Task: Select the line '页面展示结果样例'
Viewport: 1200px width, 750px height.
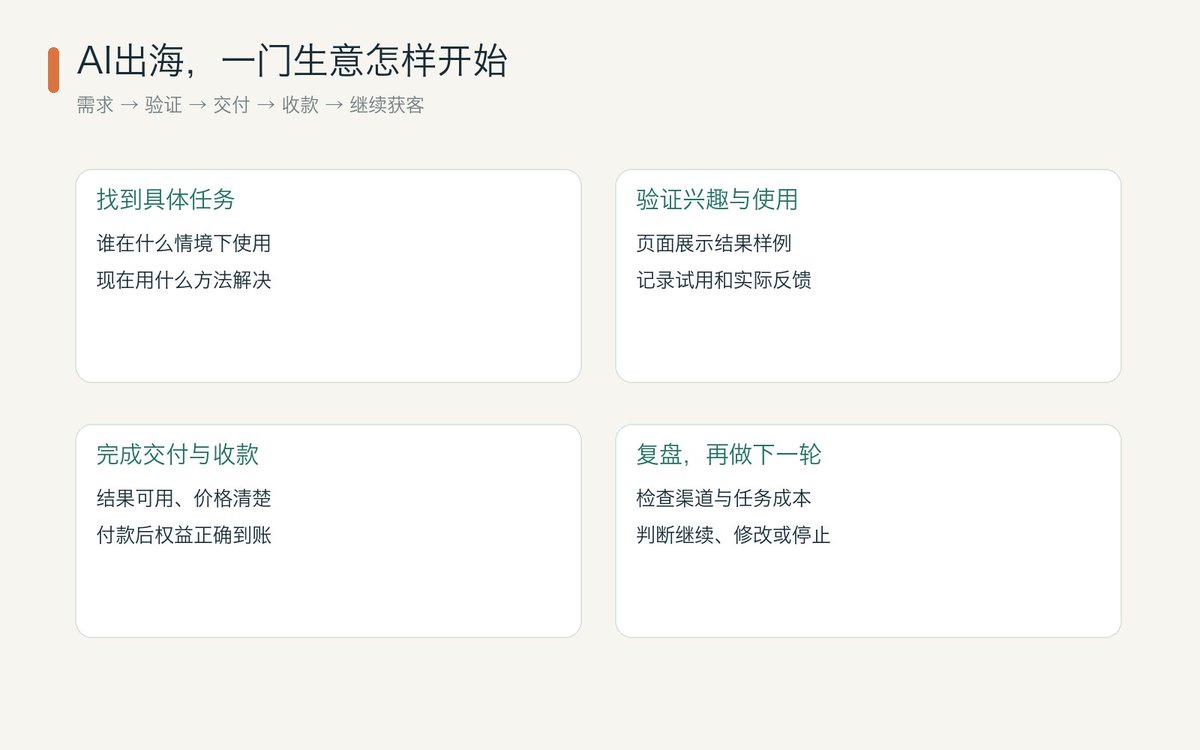Action: click(x=714, y=243)
